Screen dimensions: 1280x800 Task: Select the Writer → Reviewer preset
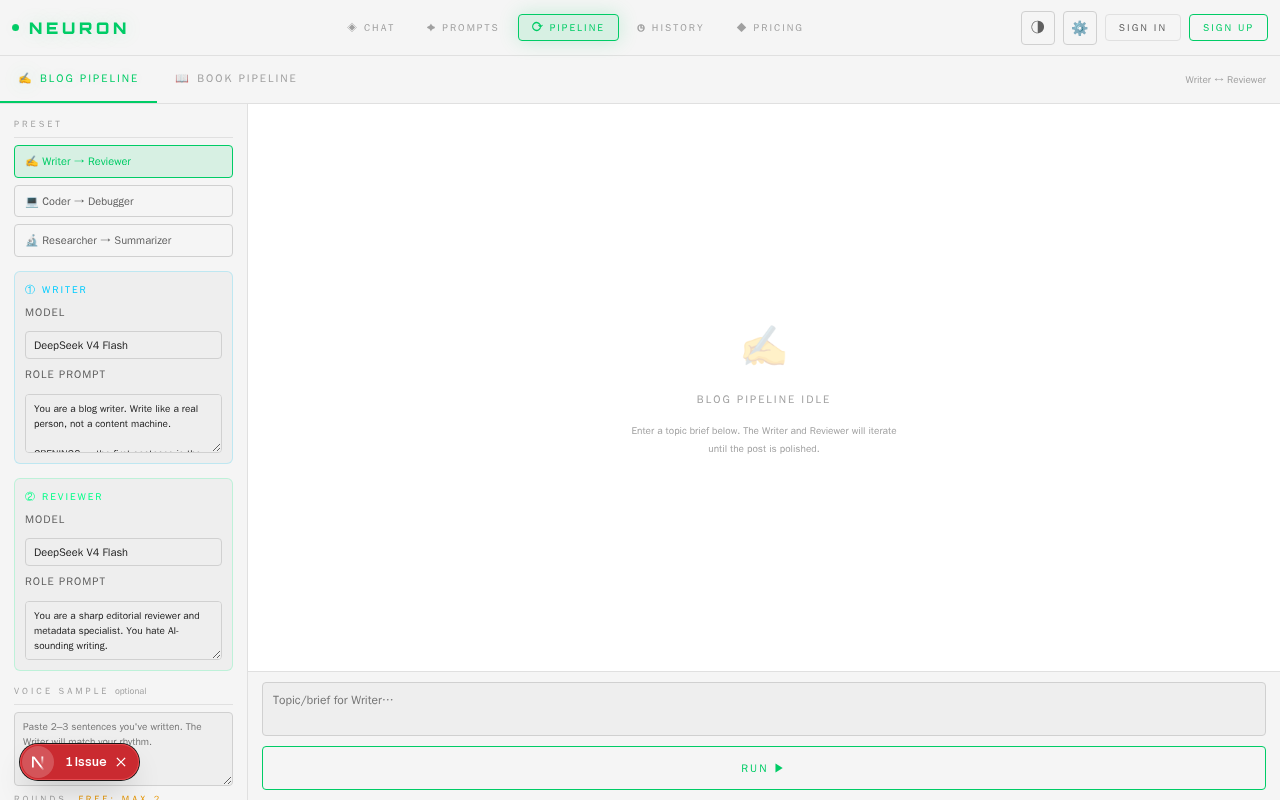click(x=123, y=161)
